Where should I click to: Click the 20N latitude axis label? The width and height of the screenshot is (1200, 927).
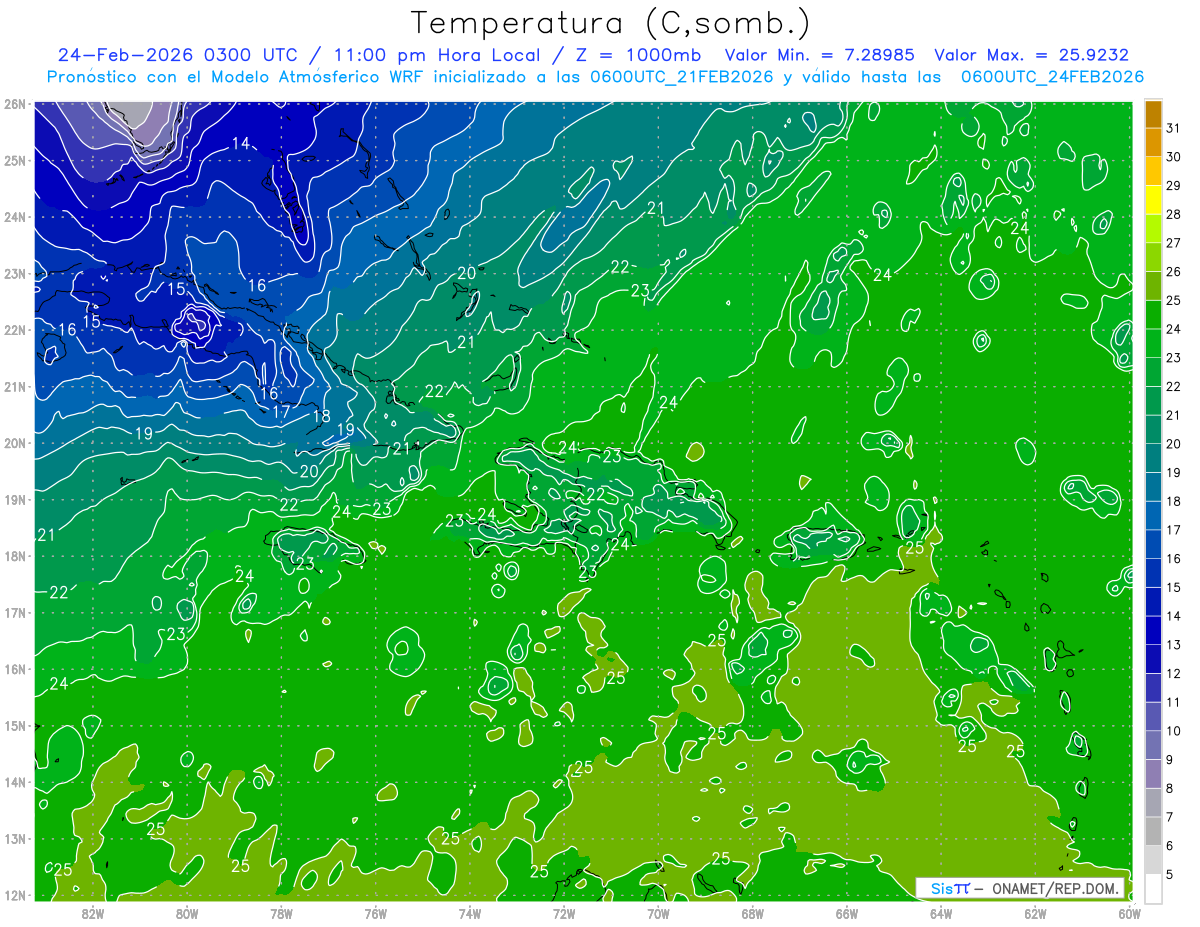coord(15,443)
